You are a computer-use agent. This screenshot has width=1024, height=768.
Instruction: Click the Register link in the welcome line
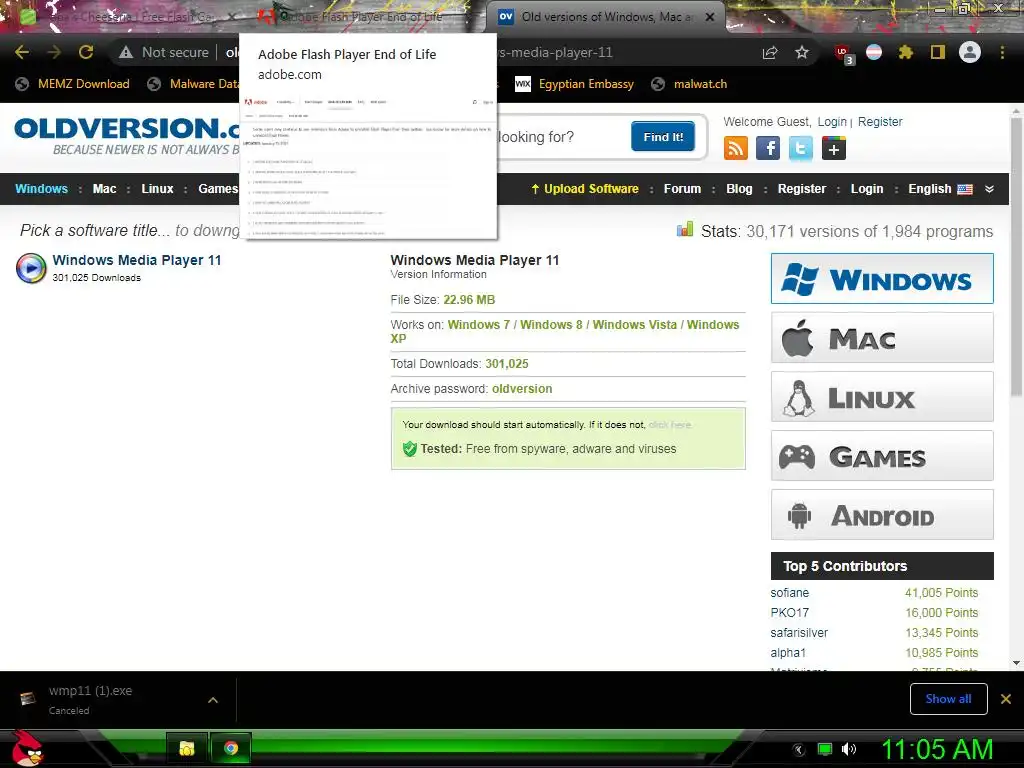880,121
